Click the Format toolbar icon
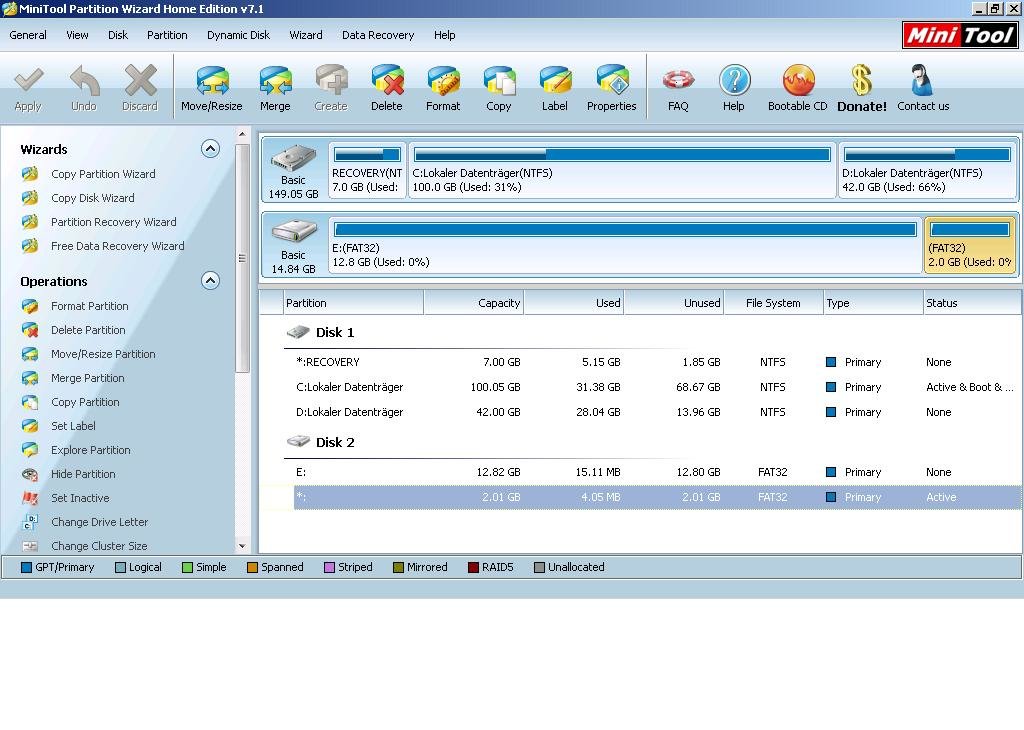 (443, 80)
